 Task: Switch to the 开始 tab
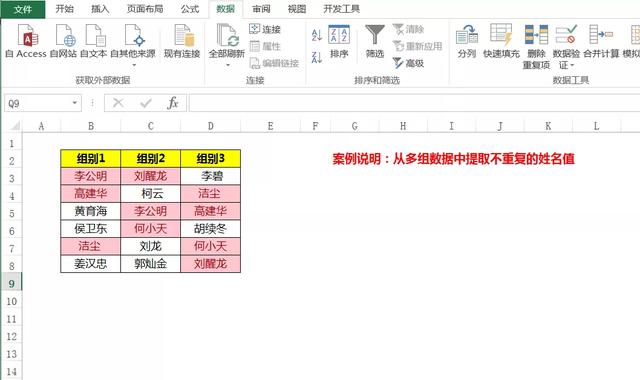click(x=64, y=9)
